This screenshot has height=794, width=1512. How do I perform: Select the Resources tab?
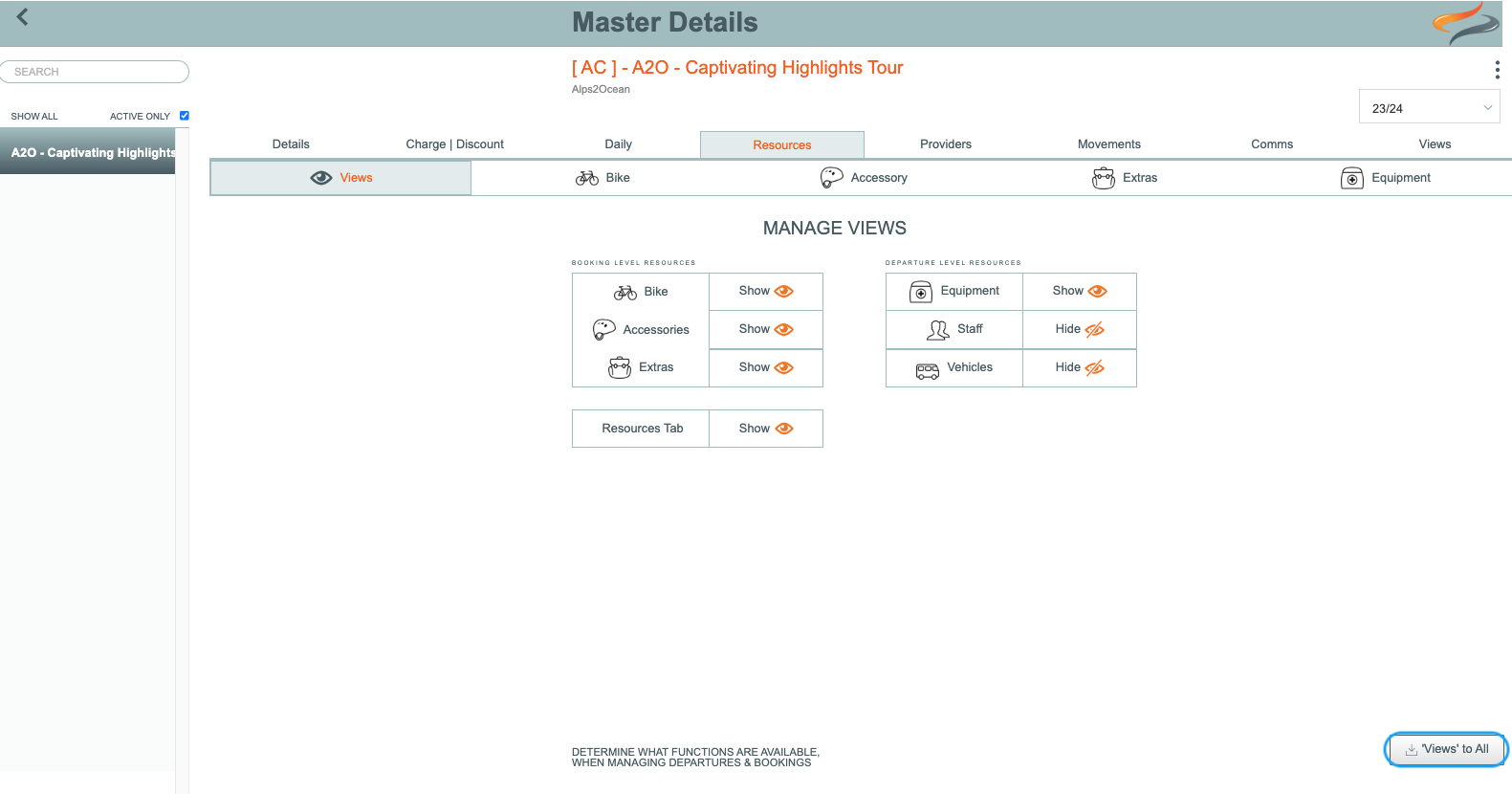(782, 145)
